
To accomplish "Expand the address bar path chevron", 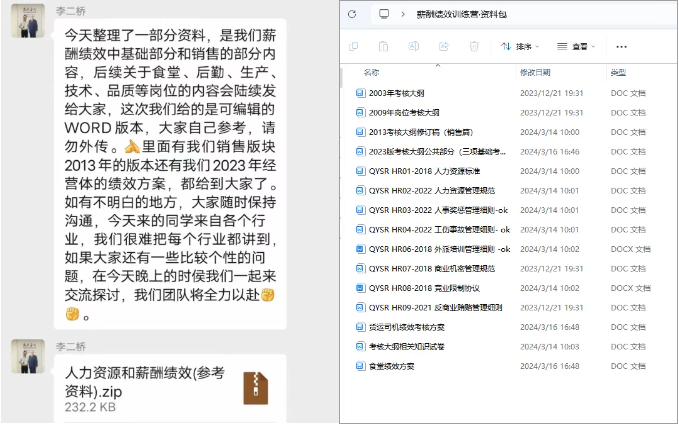I will tap(404, 15).
